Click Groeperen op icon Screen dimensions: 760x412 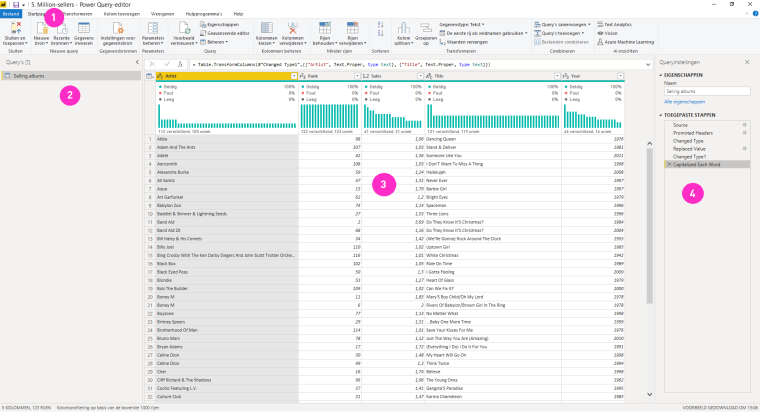(426, 28)
